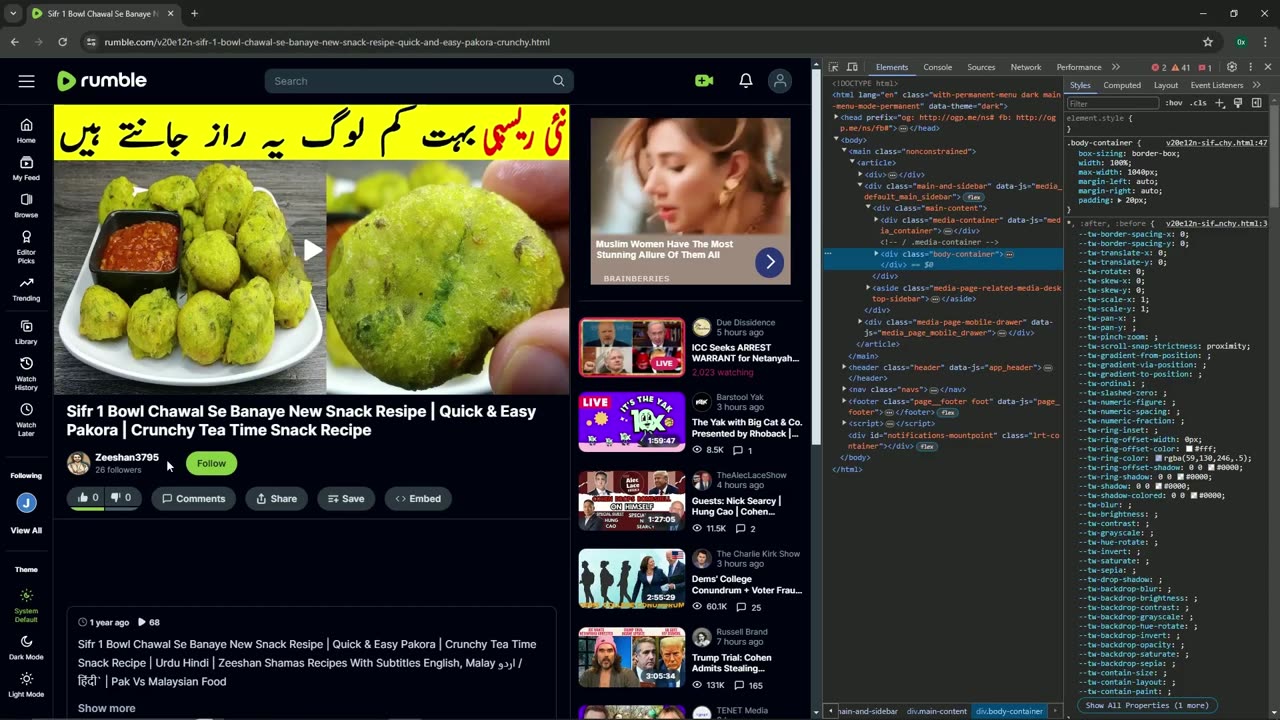Viewport: 1280px width, 720px height.
Task: Expand the footer element node
Action: click(845, 401)
